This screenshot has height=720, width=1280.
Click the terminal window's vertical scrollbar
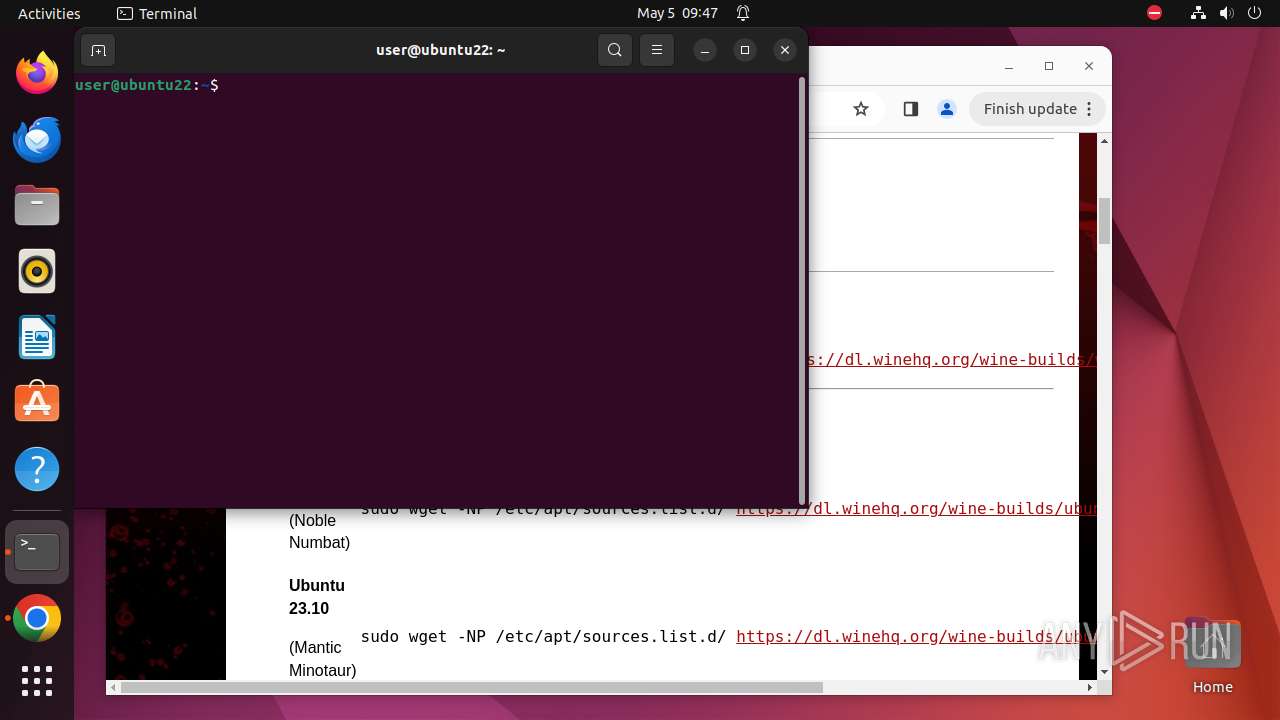point(802,290)
